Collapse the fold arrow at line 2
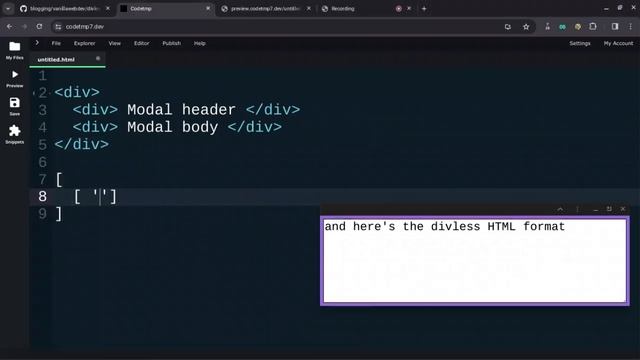Screen dimensions: 640x360 tap(34, 93)
